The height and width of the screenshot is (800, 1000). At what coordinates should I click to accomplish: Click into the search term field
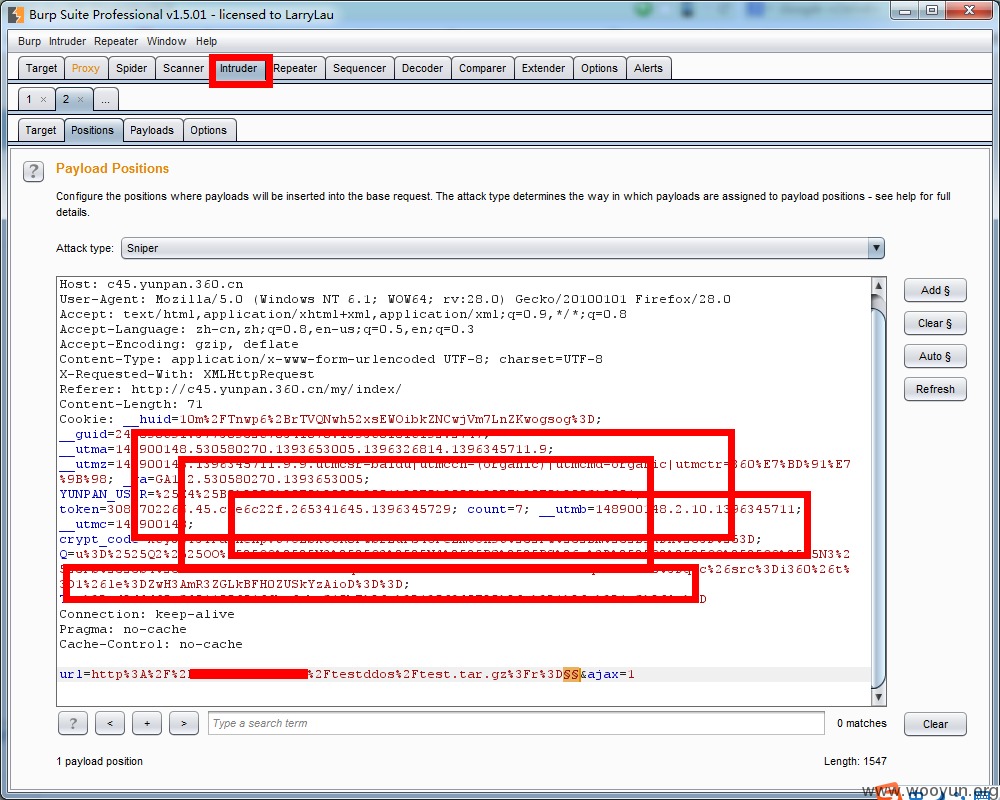516,723
